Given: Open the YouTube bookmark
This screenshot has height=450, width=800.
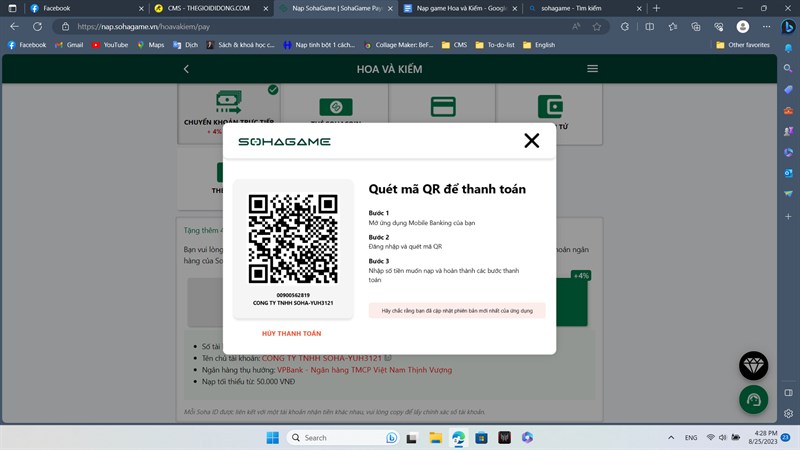Looking at the screenshot, I should (x=110, y=45).
